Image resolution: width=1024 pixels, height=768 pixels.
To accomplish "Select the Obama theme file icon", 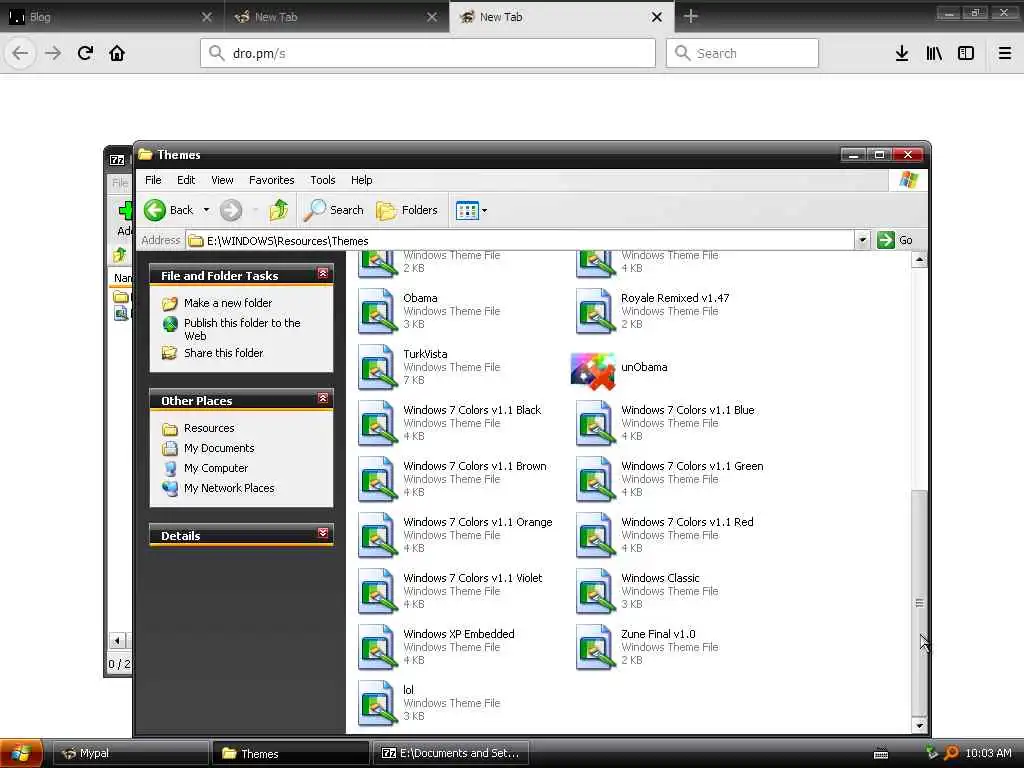I will [x=377, y=311].
